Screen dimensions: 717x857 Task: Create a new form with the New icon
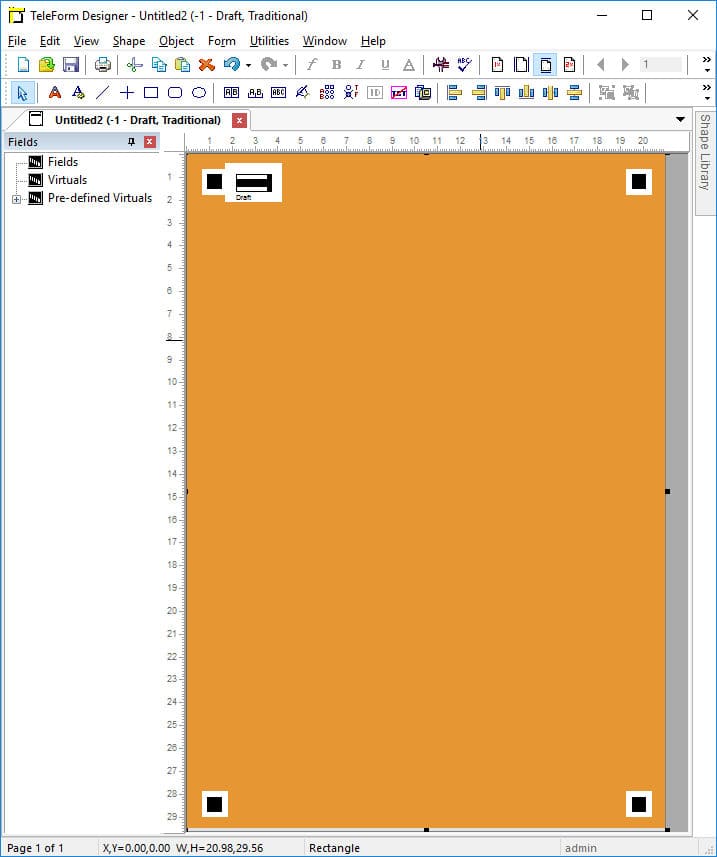23,64
